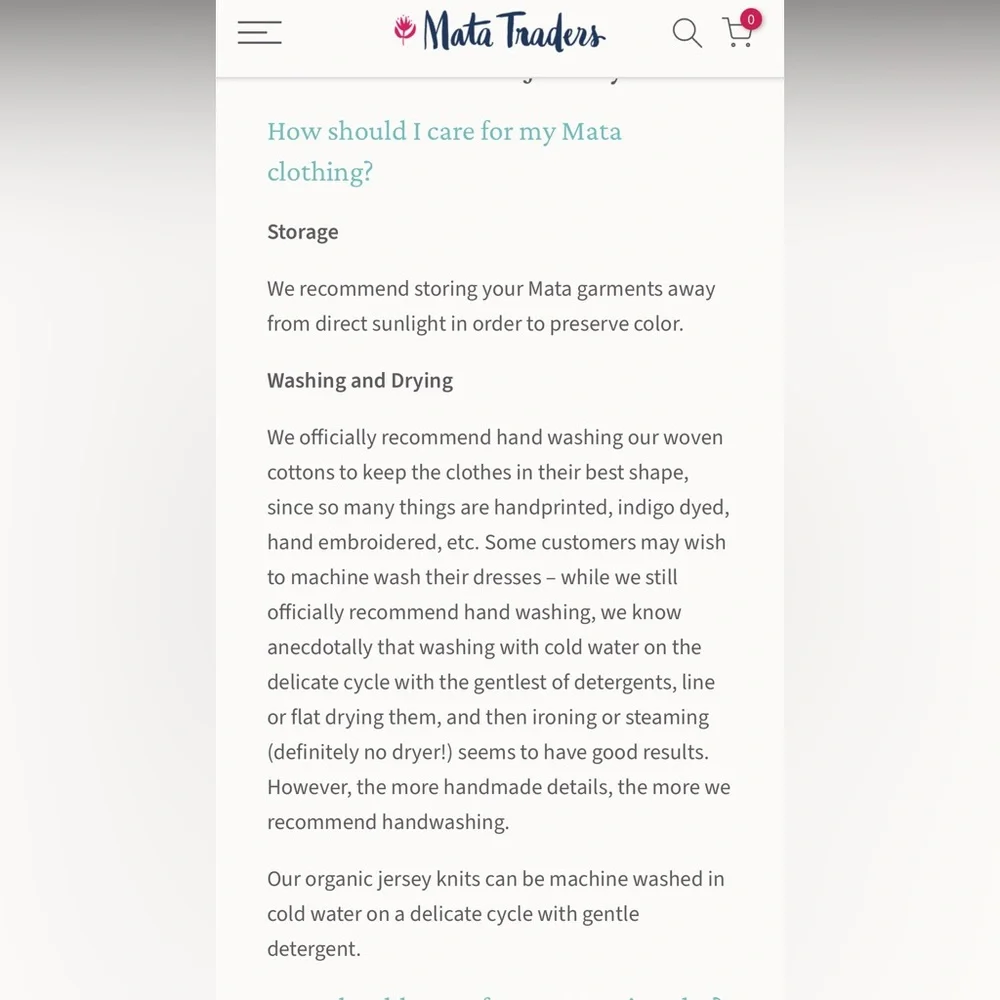Viewport: 1000px width, 1000px height.
Task: Click the 'delicate cycle with the gentlest' line
Action: [x=491, y=682]
